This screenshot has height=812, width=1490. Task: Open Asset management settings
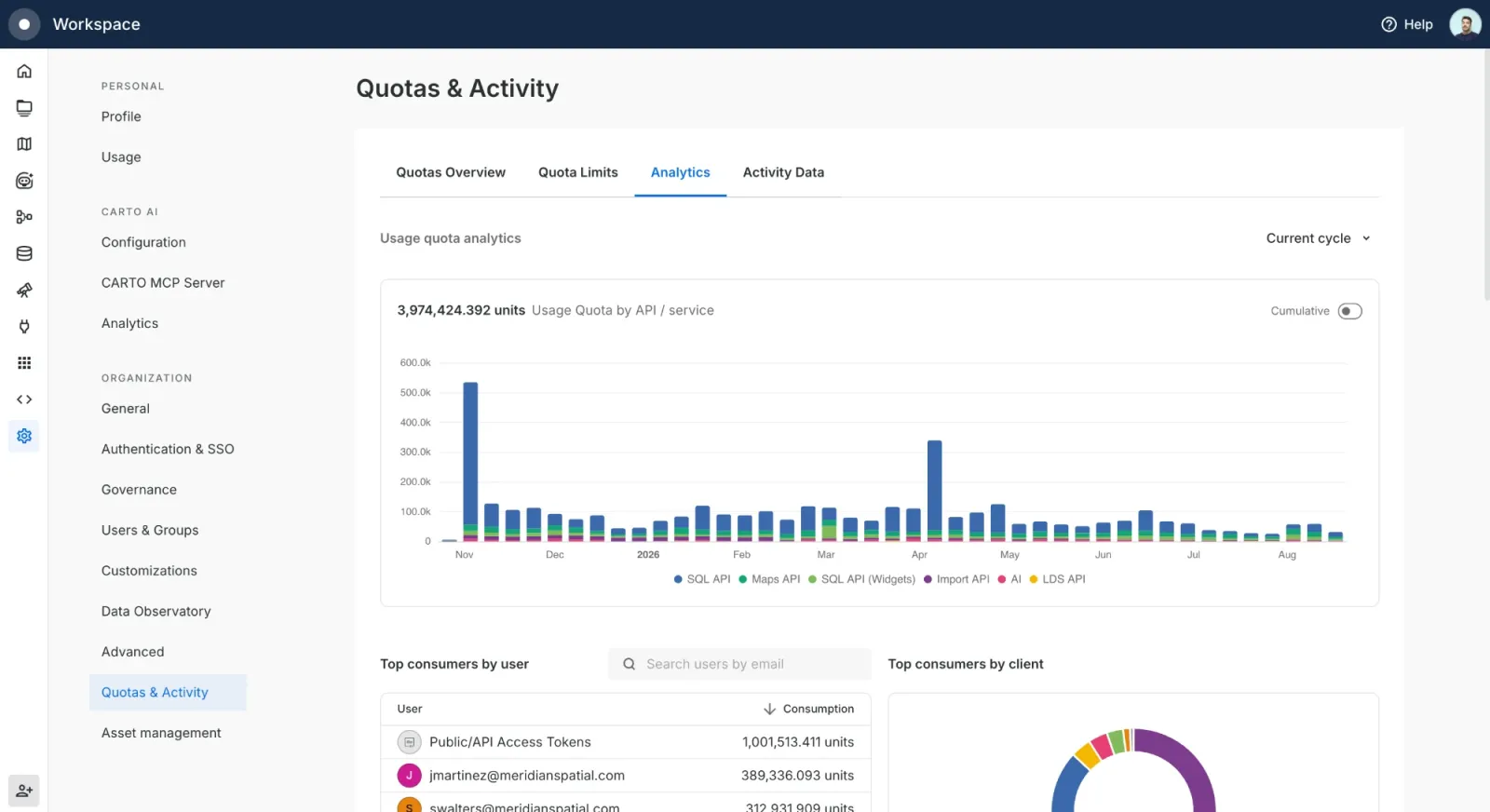point(161,733)
